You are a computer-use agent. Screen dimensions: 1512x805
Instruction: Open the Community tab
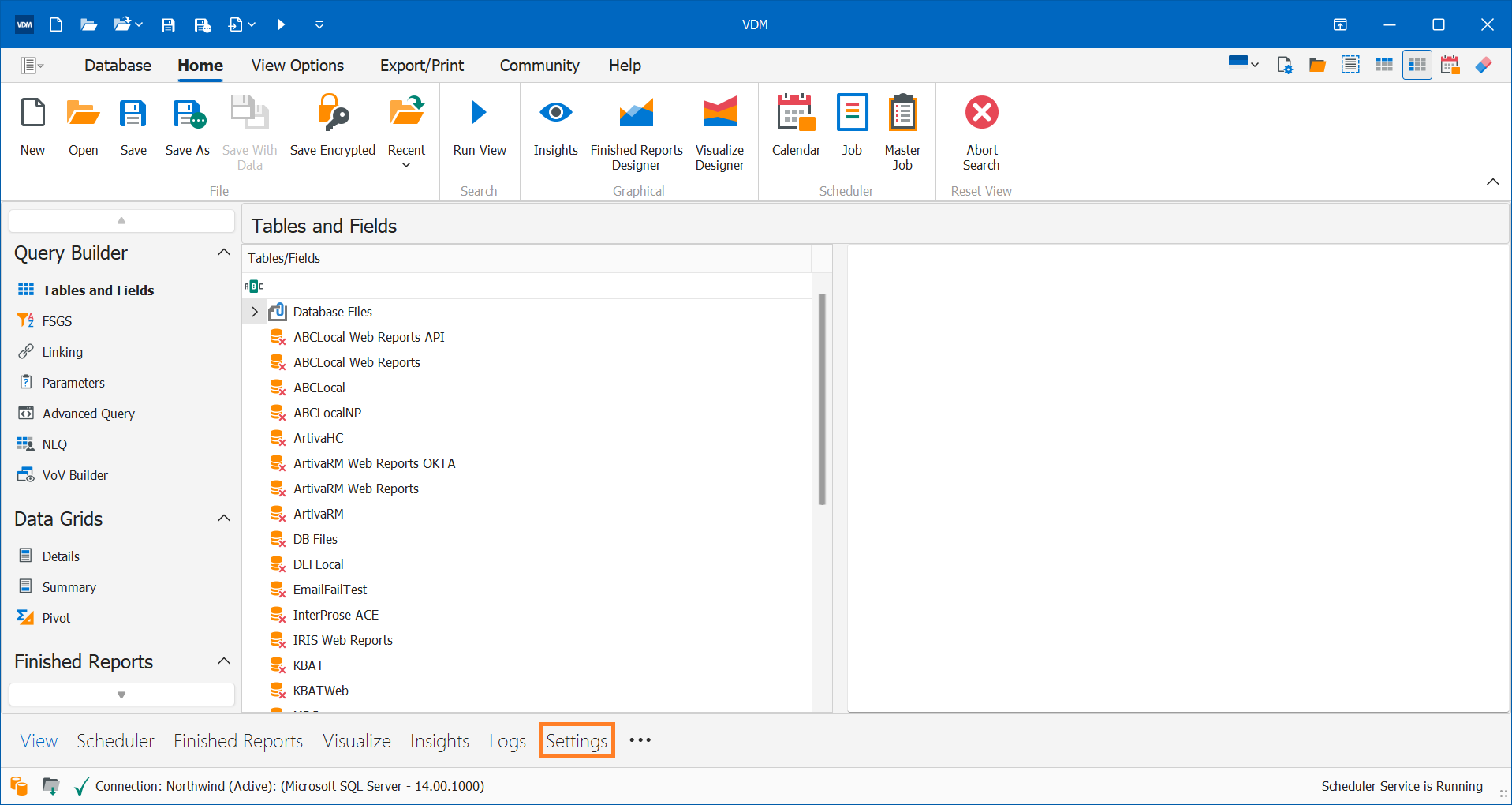pyautogui.click(x=539, y=66)
